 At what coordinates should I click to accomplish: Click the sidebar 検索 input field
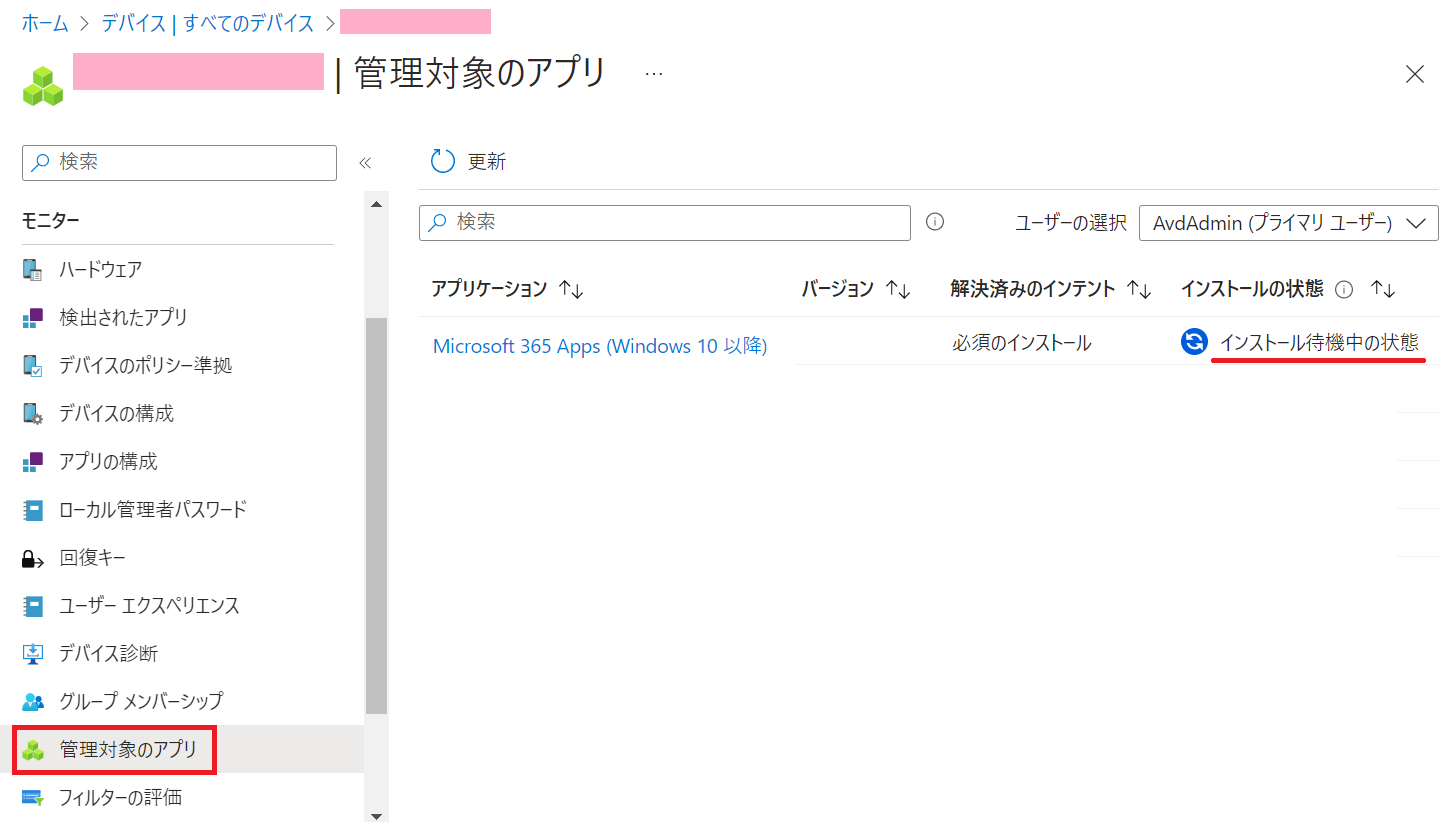click(x=179, y=163)
